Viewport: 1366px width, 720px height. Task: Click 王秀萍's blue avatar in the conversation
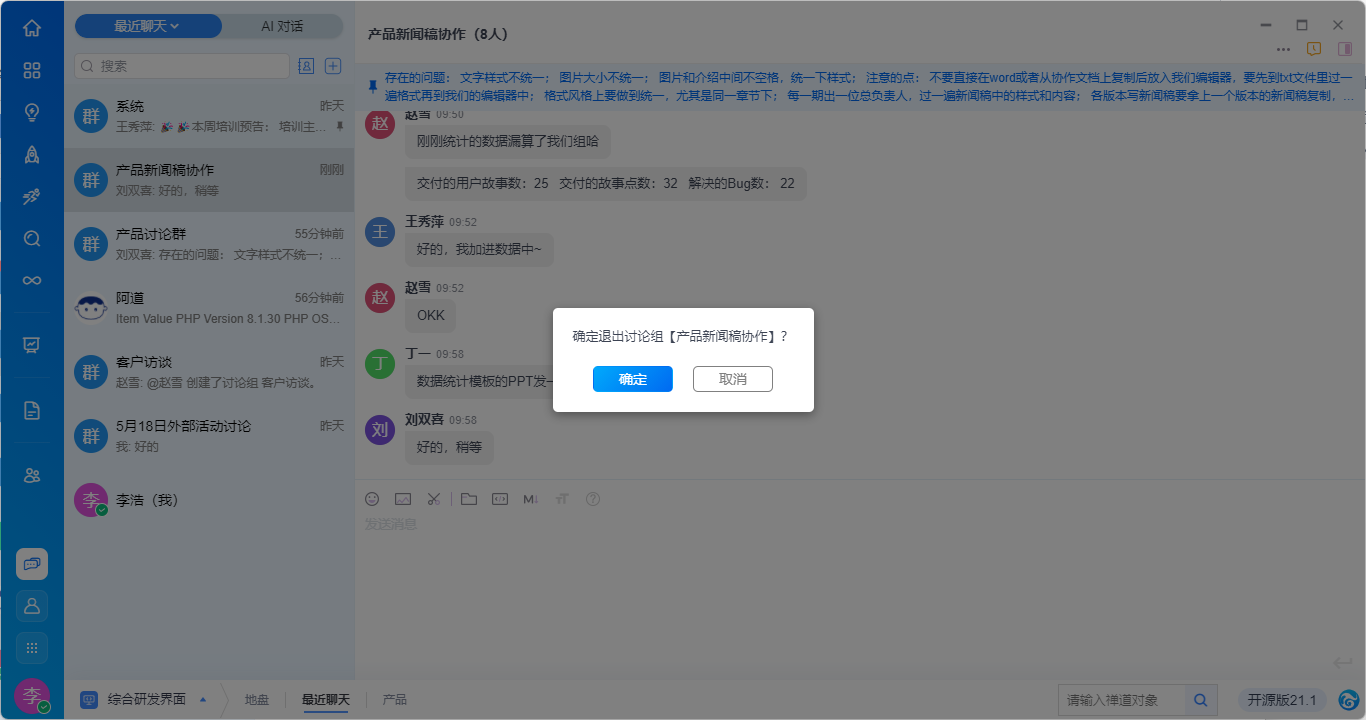(380, 232)
